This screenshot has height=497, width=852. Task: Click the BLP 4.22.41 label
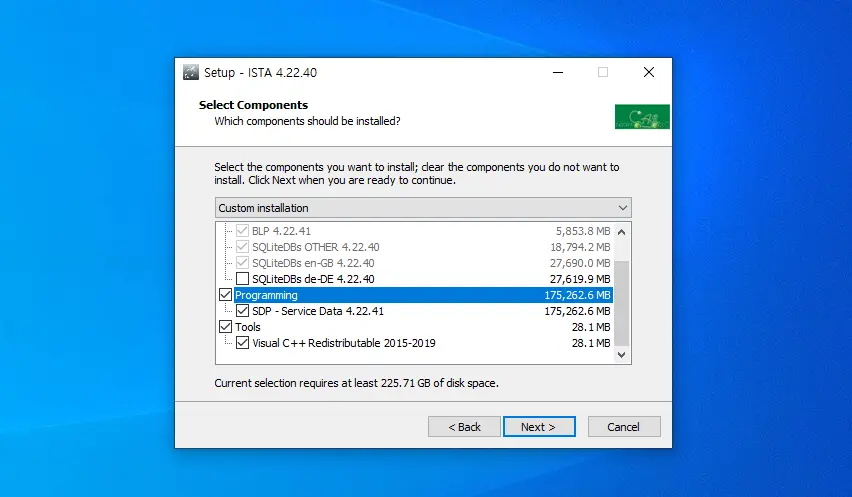pos(281,231)
